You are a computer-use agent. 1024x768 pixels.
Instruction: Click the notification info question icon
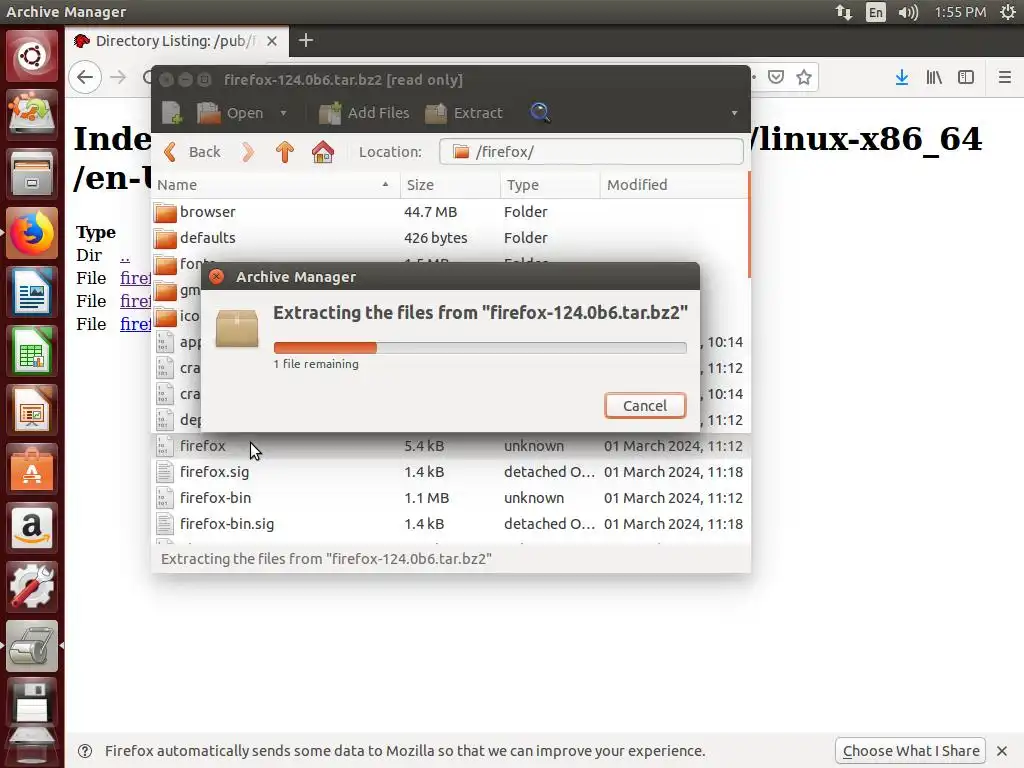(85, 751)
